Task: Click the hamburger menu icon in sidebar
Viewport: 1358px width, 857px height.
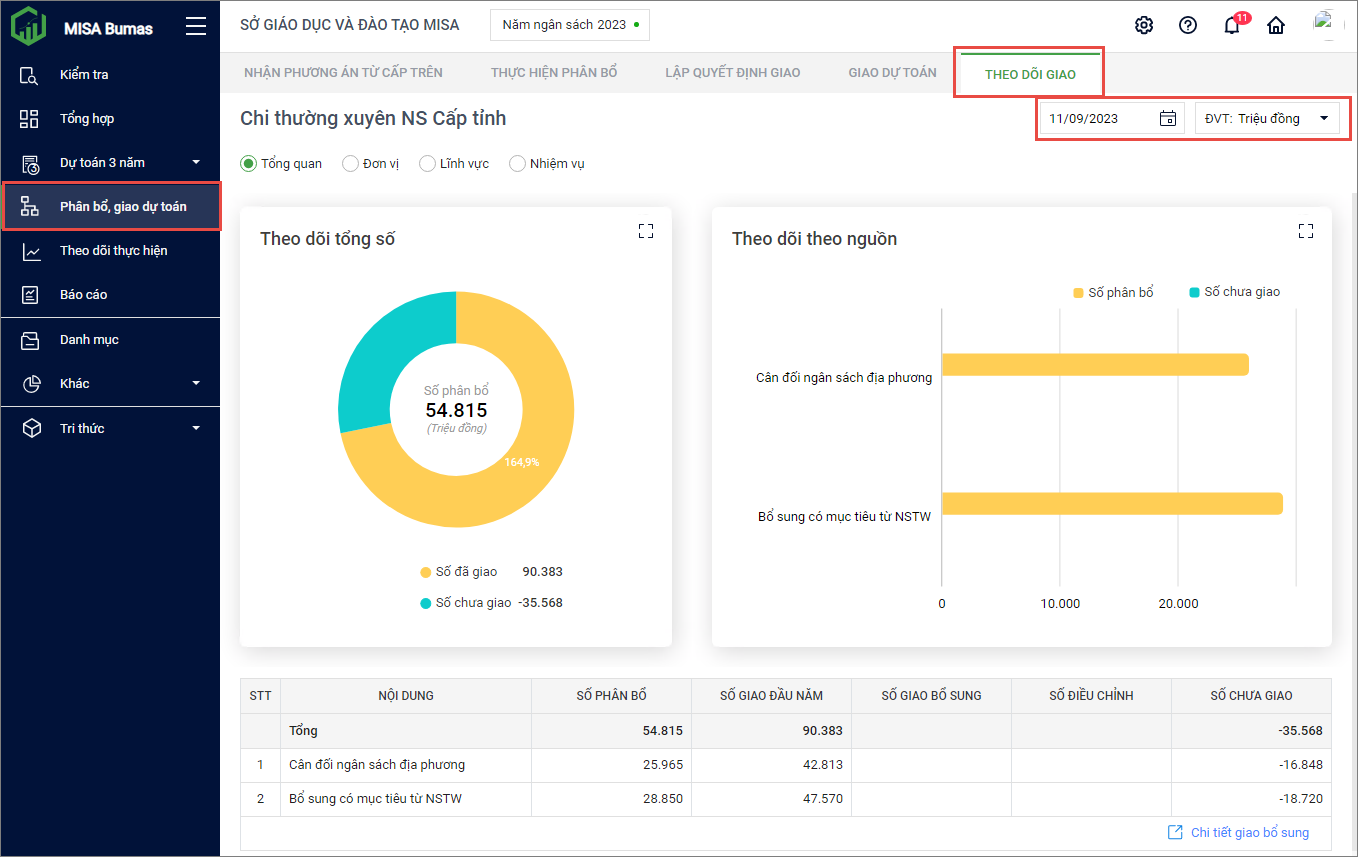Action: click(x=196, y=27)
